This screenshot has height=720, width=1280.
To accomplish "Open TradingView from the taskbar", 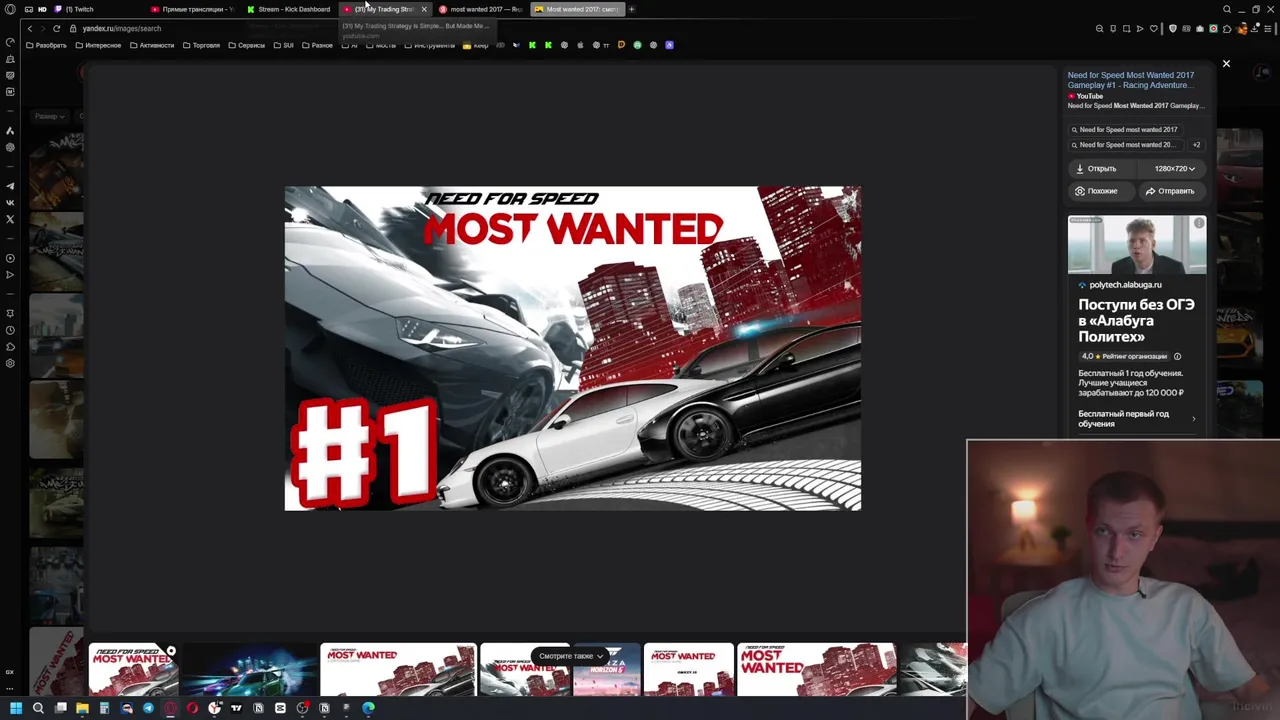I will click(x=236, y=708).
